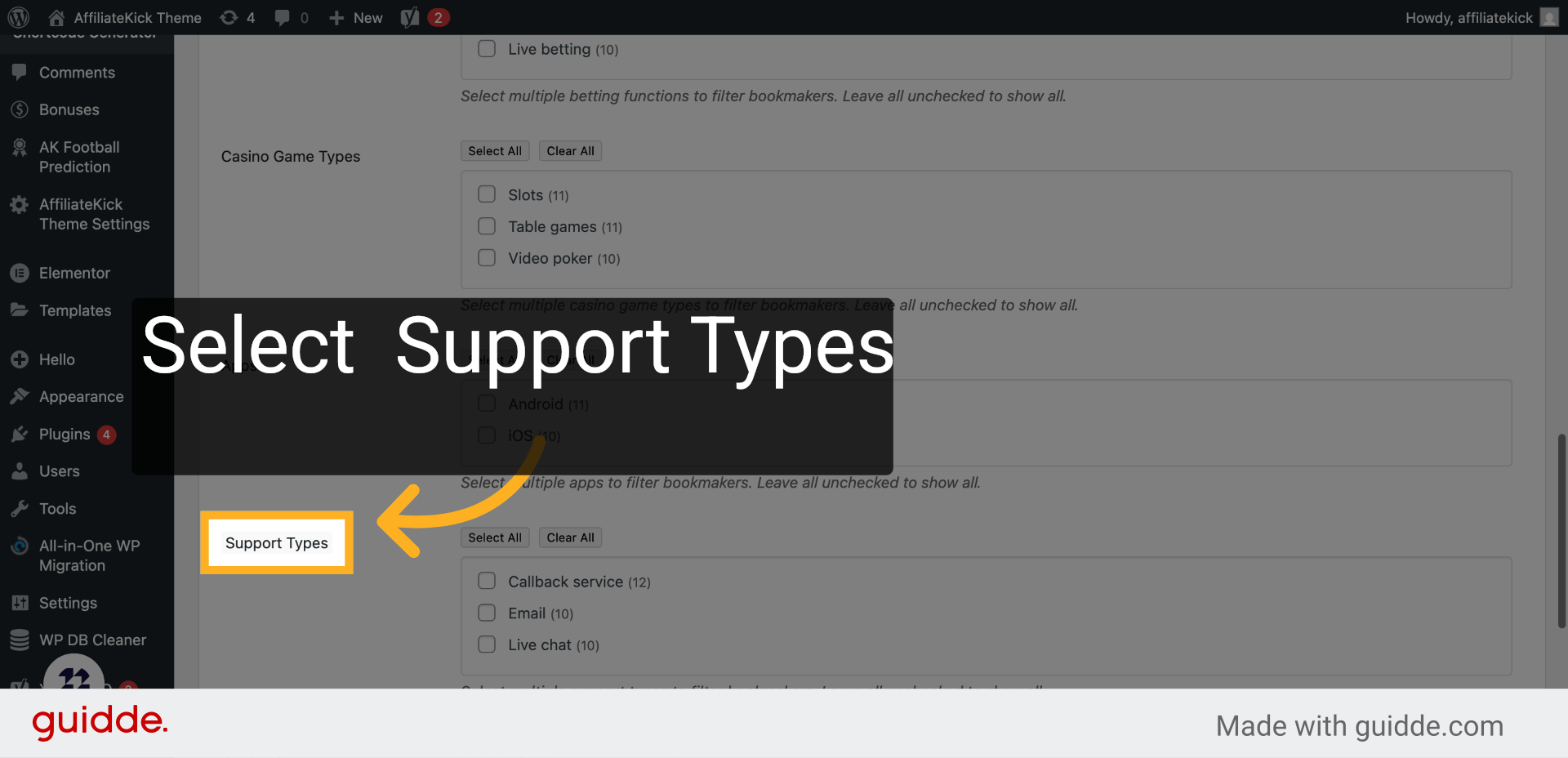Open the Howdy, affiliatekick account menu

(1481, 17)
